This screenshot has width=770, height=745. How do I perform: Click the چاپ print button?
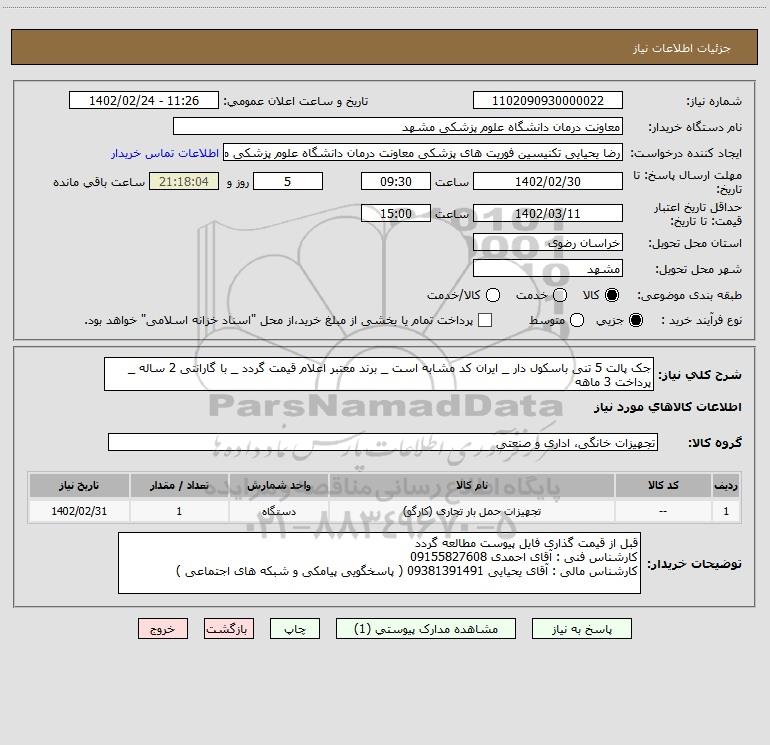click(x=295, y=629)
